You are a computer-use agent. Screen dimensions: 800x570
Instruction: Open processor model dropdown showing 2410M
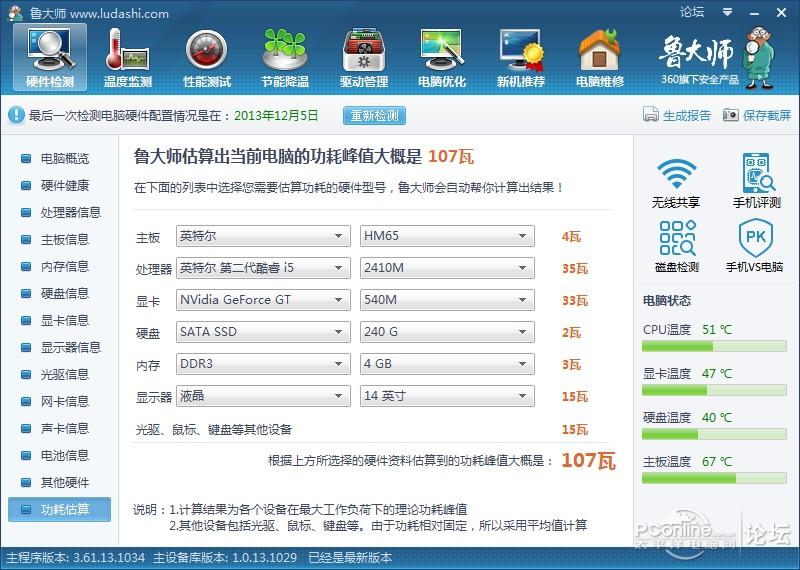447,268
